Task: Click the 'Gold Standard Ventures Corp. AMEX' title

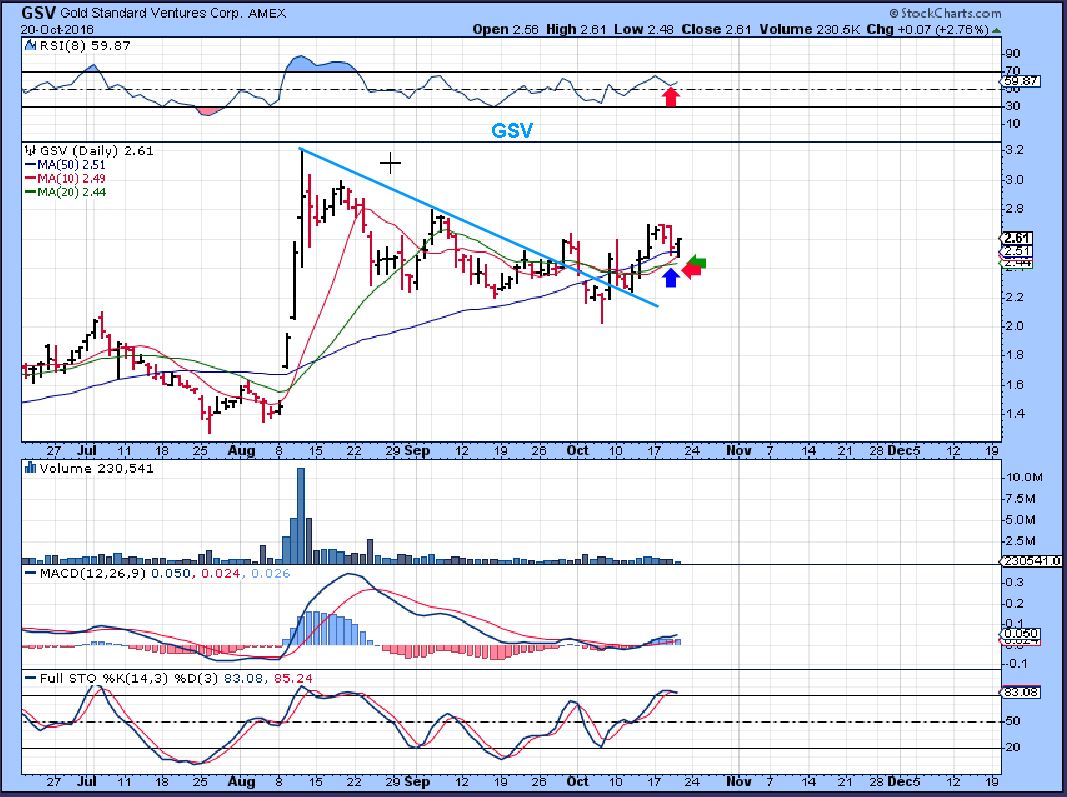Action: tap(173, 14)
